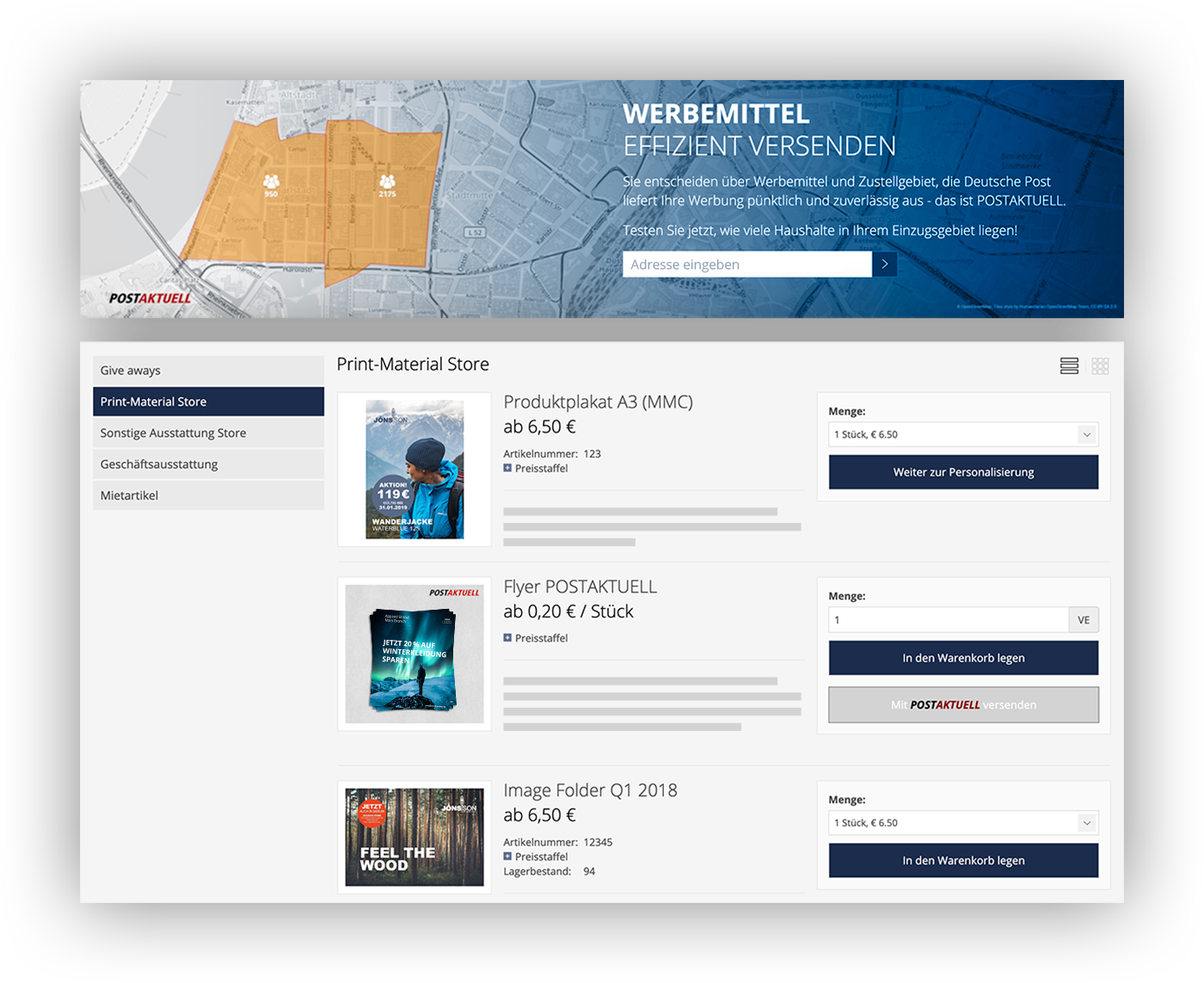Open Produktplakat A3 (MMC) title

click(598, 402)
